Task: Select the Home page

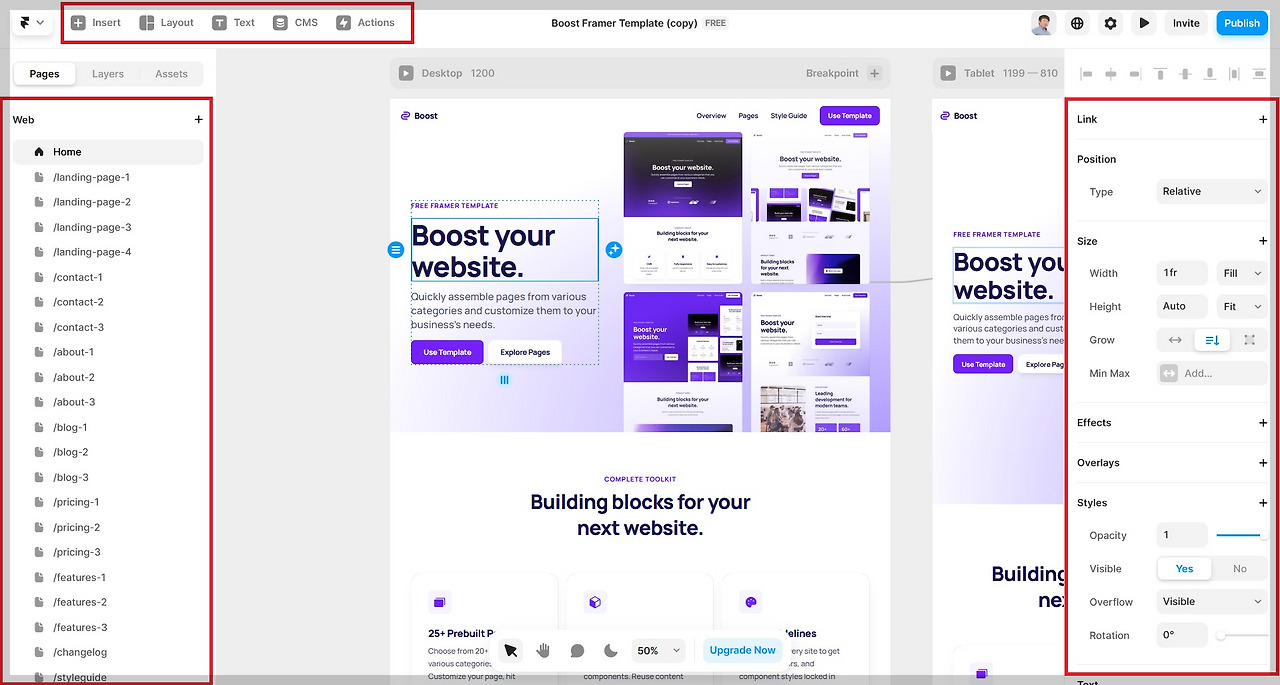Action: point(108,152)
